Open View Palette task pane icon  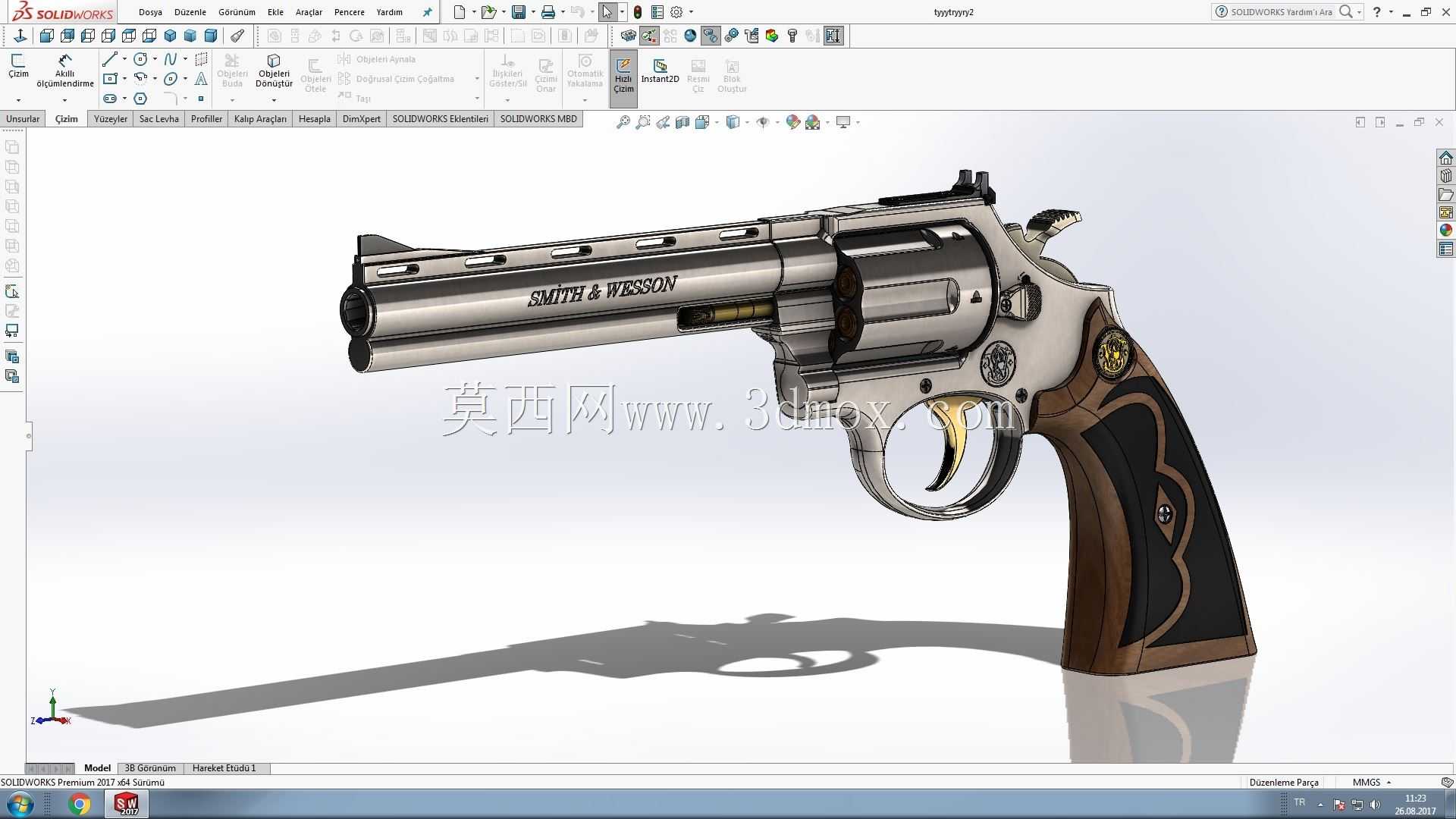1446,212
